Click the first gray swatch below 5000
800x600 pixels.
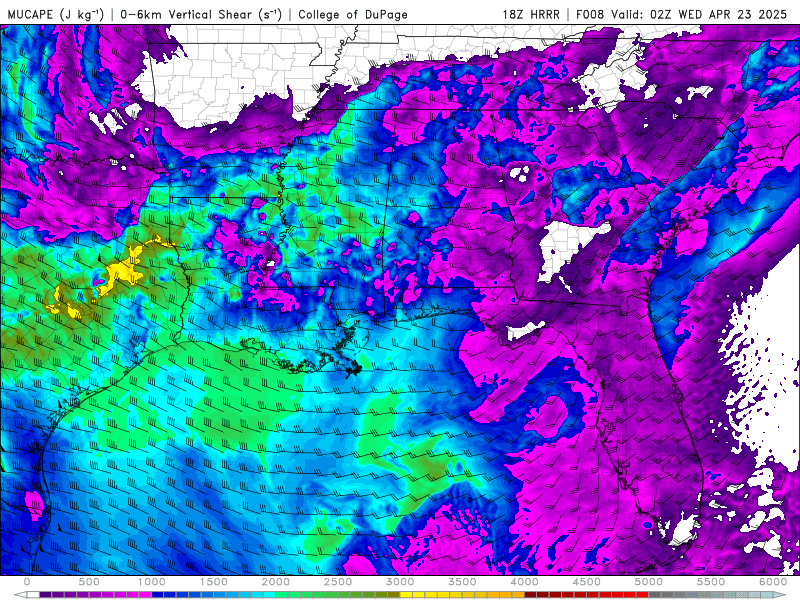click(655, 594)
